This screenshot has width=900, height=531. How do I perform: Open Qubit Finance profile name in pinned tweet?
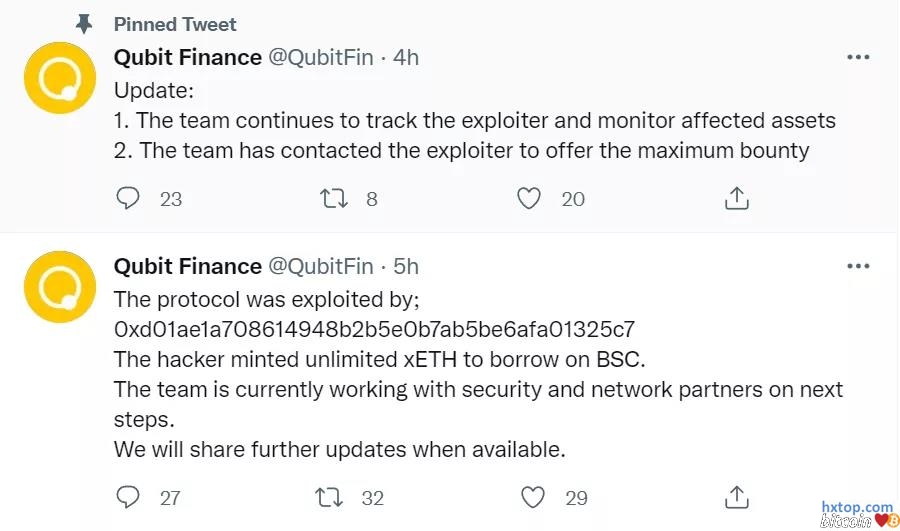(x=187, y=57)
